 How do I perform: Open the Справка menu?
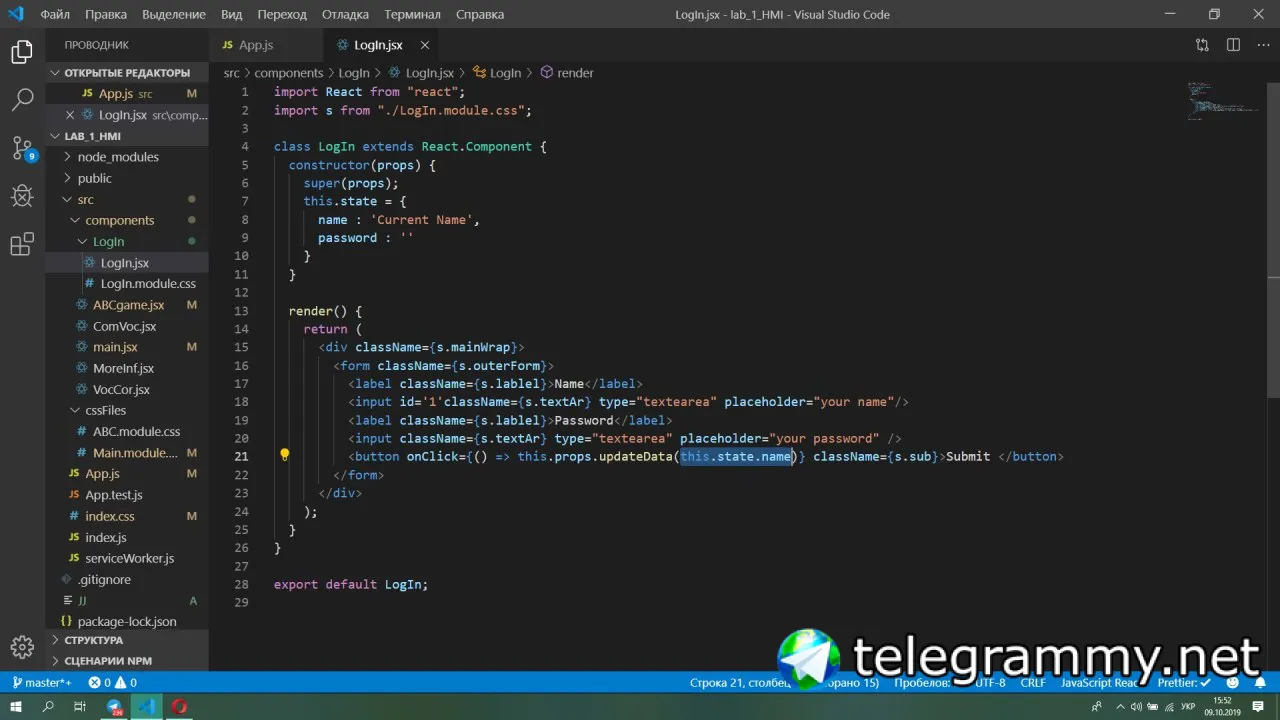click(480, 15)
